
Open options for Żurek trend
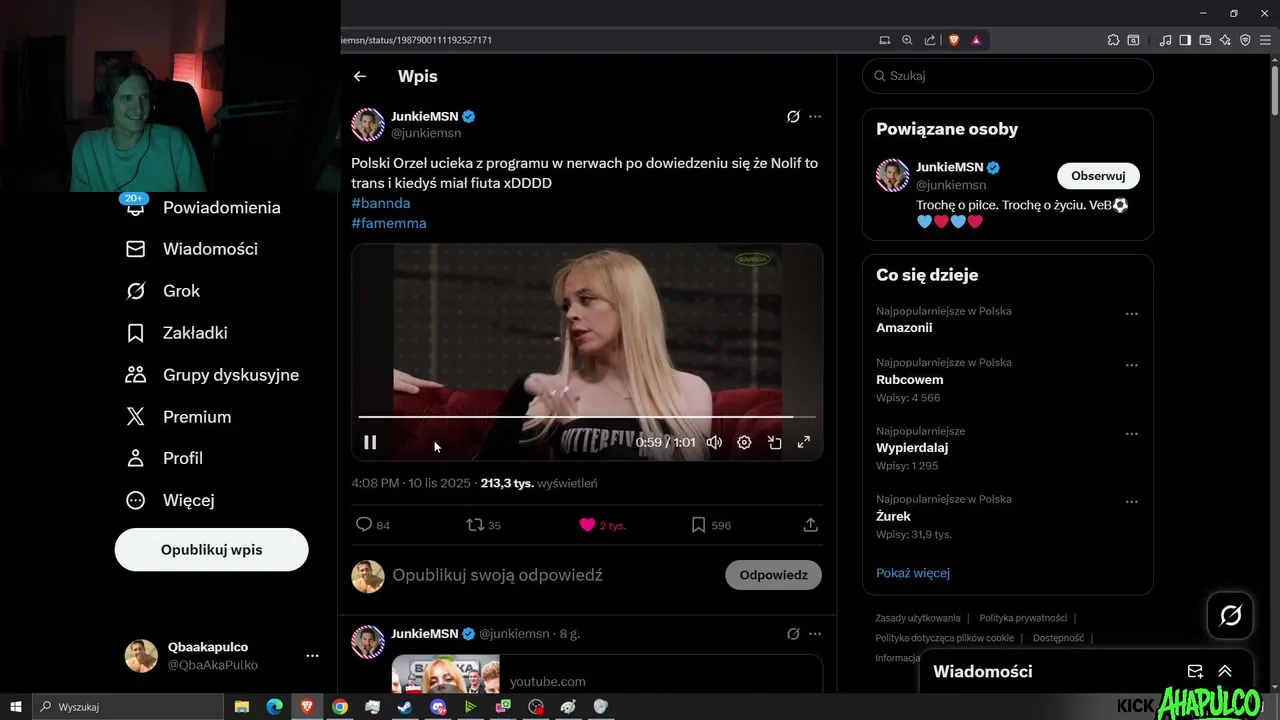pyautogui.click(x=1132, y=502)
